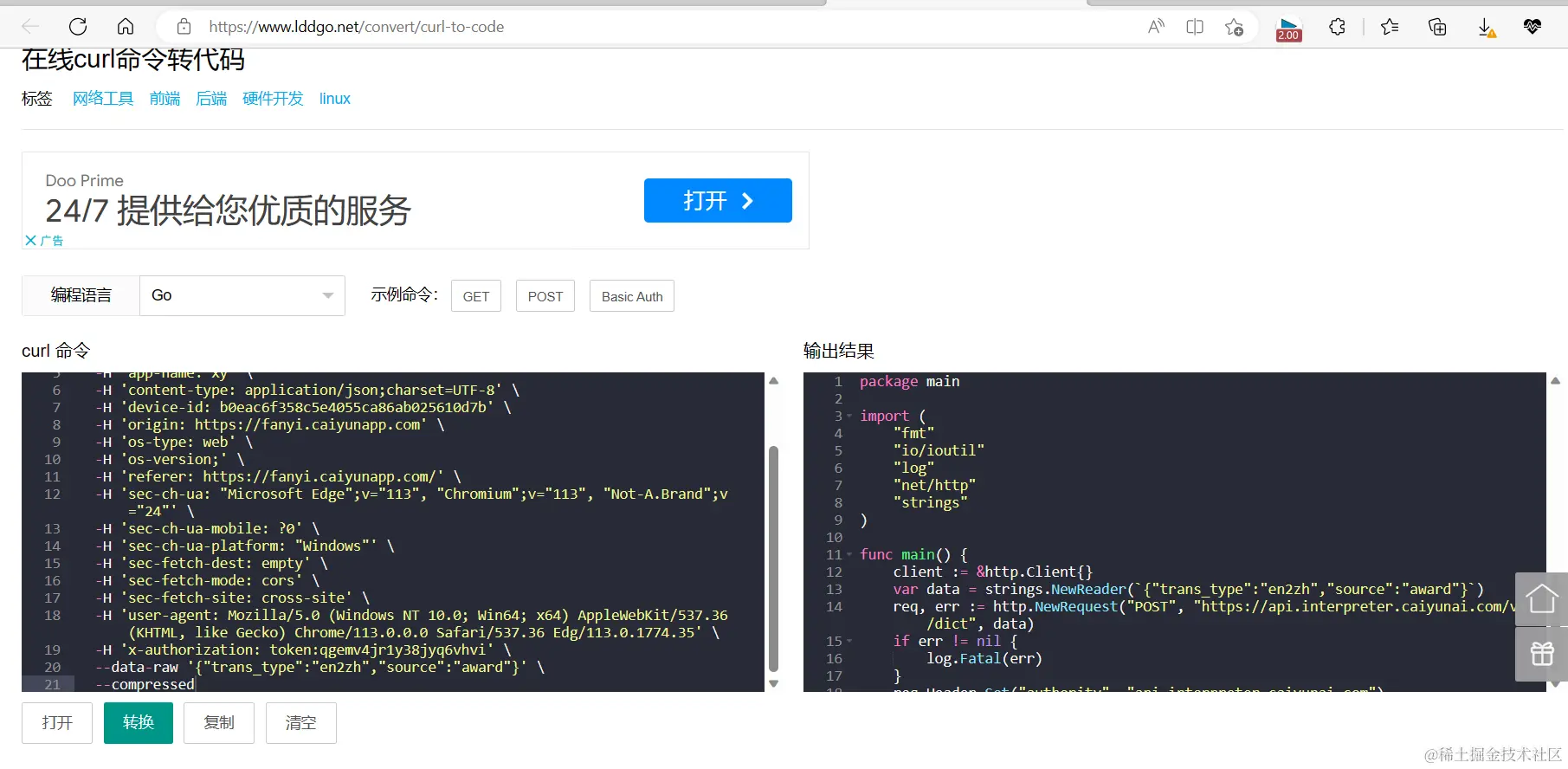The width and height of the screenshot is (1568, 769).
Task: Open split screen view icon
Action: [1195, 27]
